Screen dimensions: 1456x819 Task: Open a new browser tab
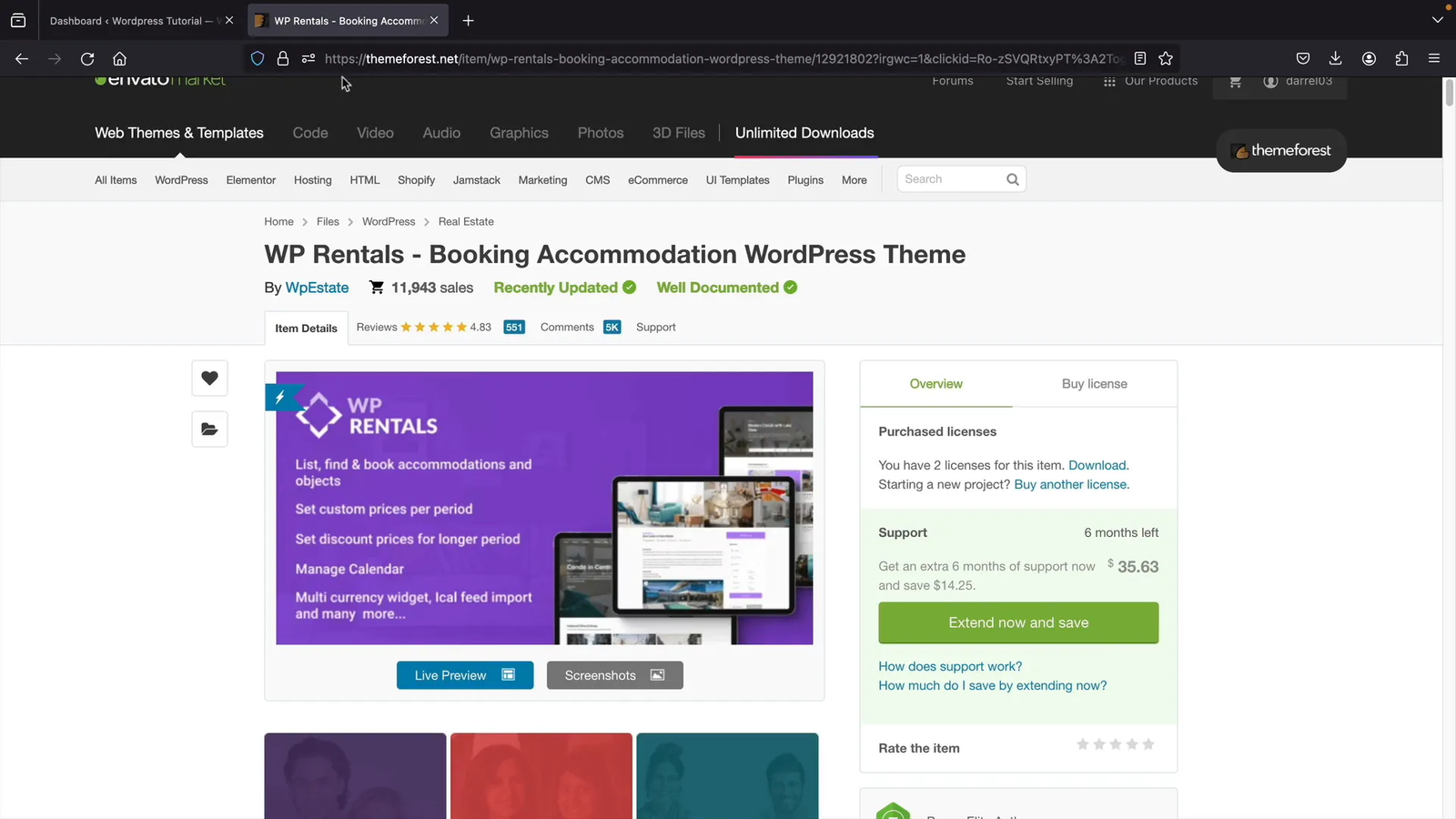pos(468,20)
